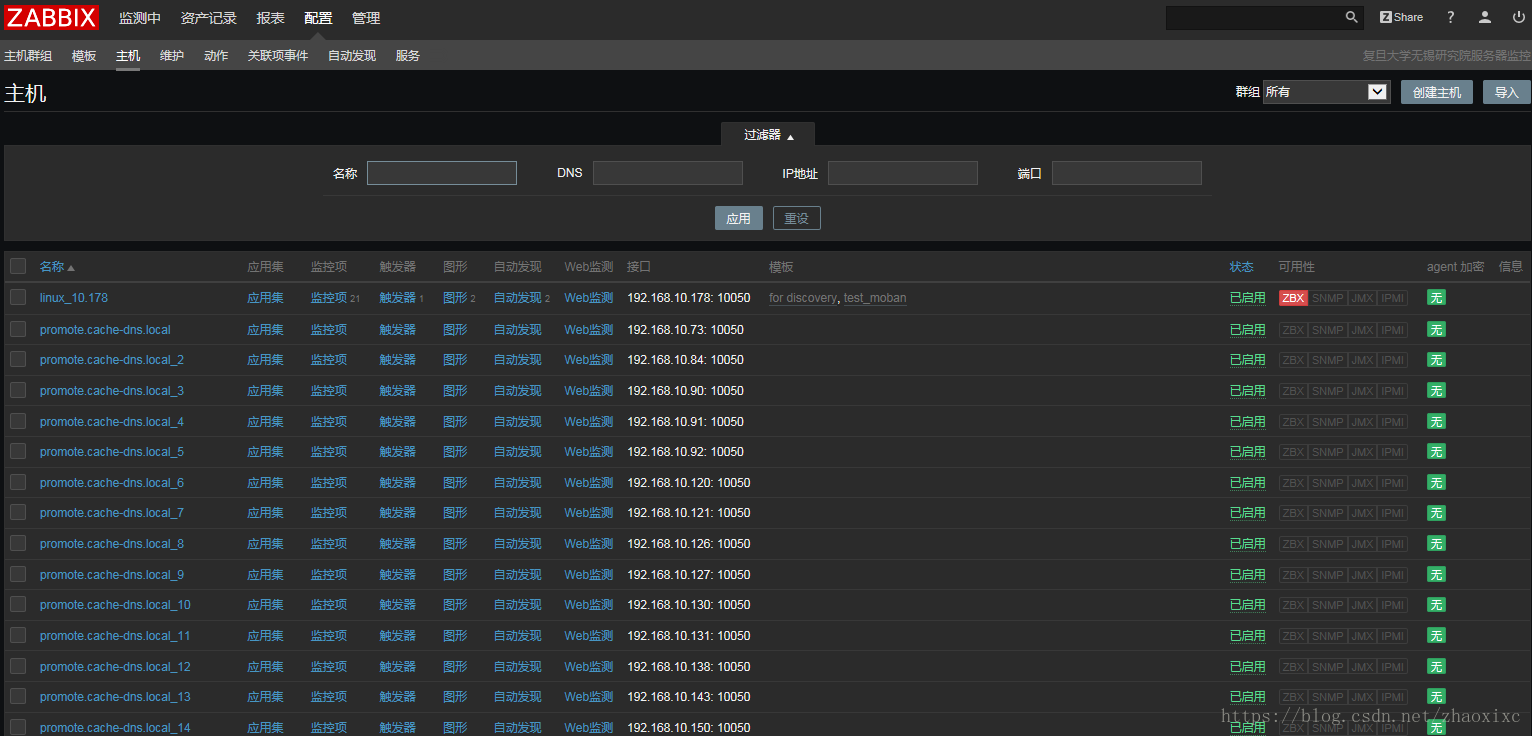Click the IPMI badge for promote.cache-dns.local_5
This screenshot has height=736, width=1532.
[x=1393, y=452]
